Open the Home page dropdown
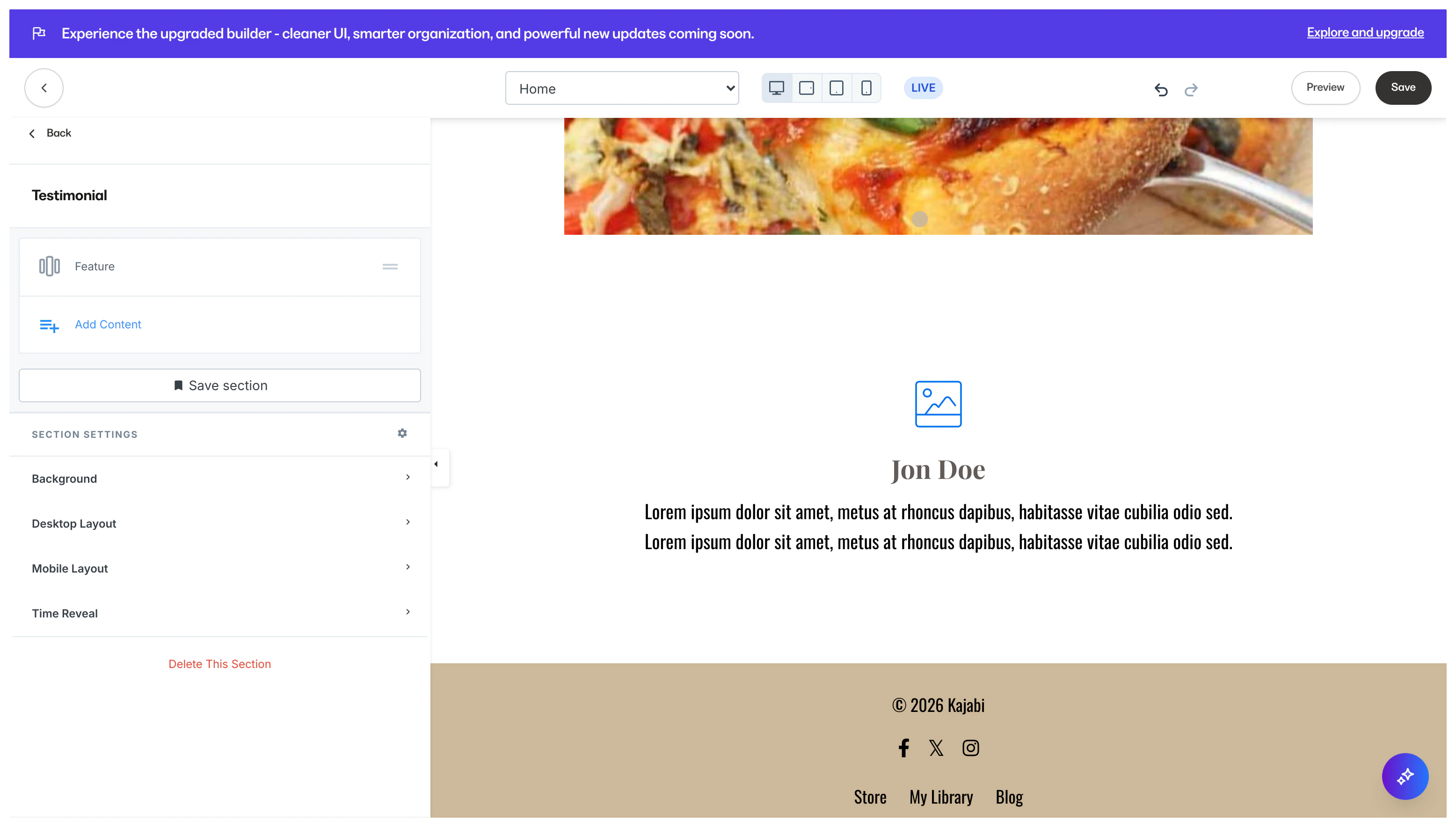1456x827 pixels. click(x=621, y=88)
